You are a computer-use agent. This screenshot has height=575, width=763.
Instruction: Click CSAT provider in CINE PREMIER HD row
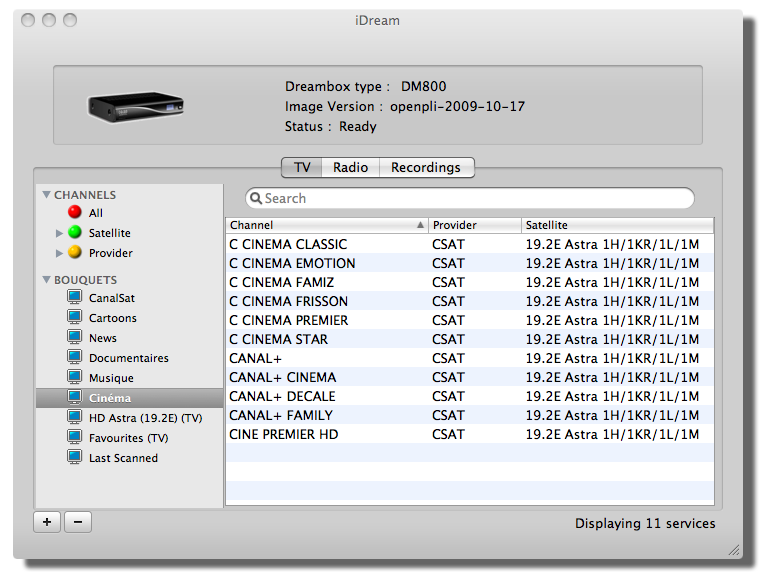point(448,434)
